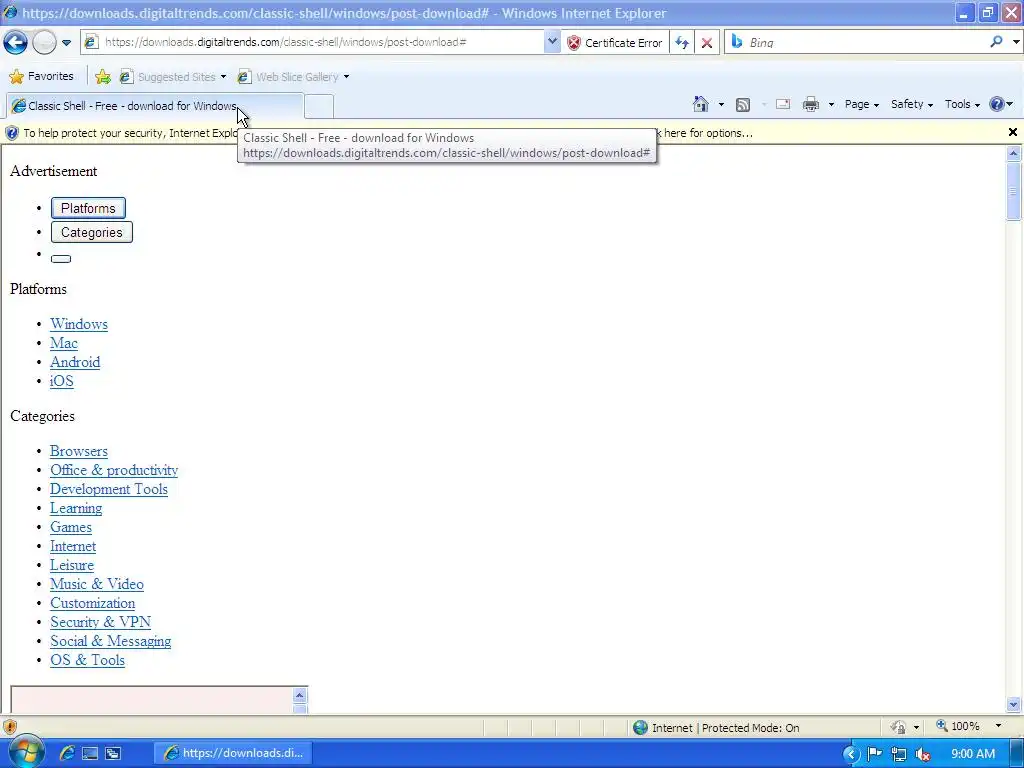Open the Mac platform link
This screenshot has height=768, width=1024.
(x=64, y=343)
